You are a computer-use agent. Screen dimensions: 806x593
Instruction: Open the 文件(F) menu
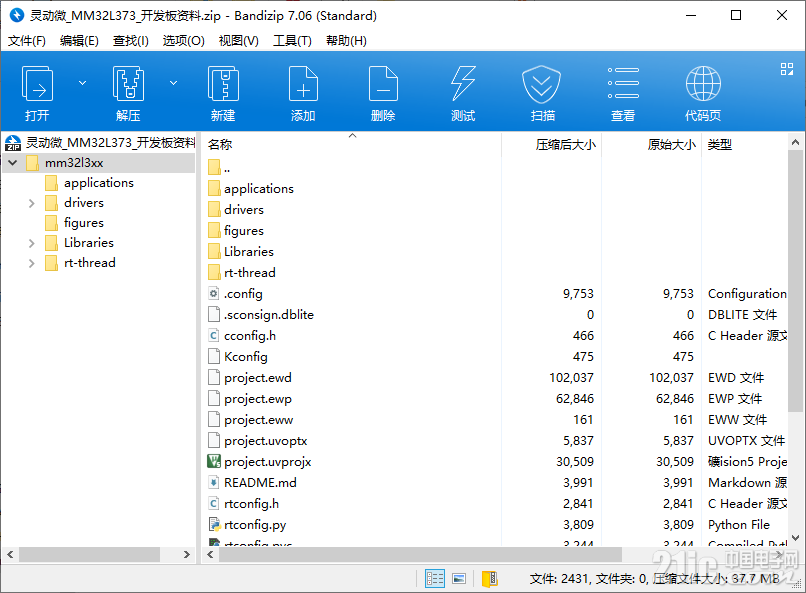27,41
